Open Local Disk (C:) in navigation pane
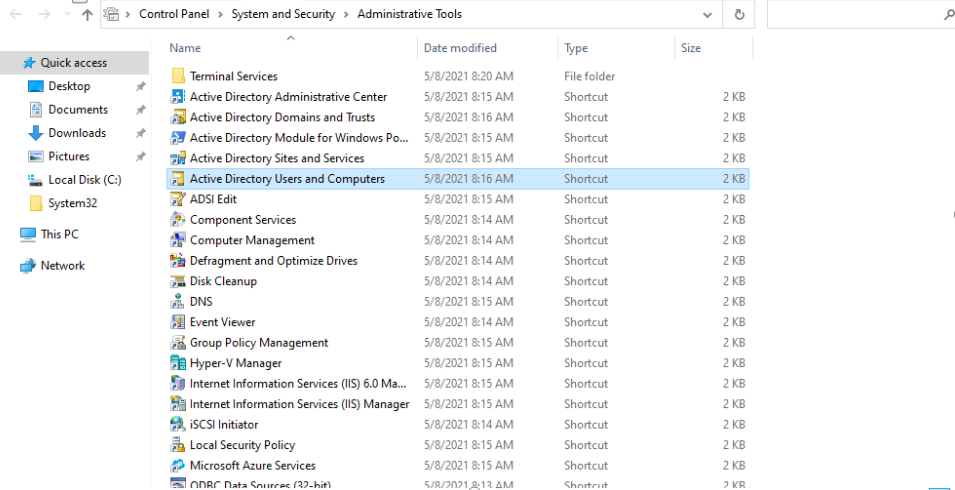 click(x=84, y=180)
